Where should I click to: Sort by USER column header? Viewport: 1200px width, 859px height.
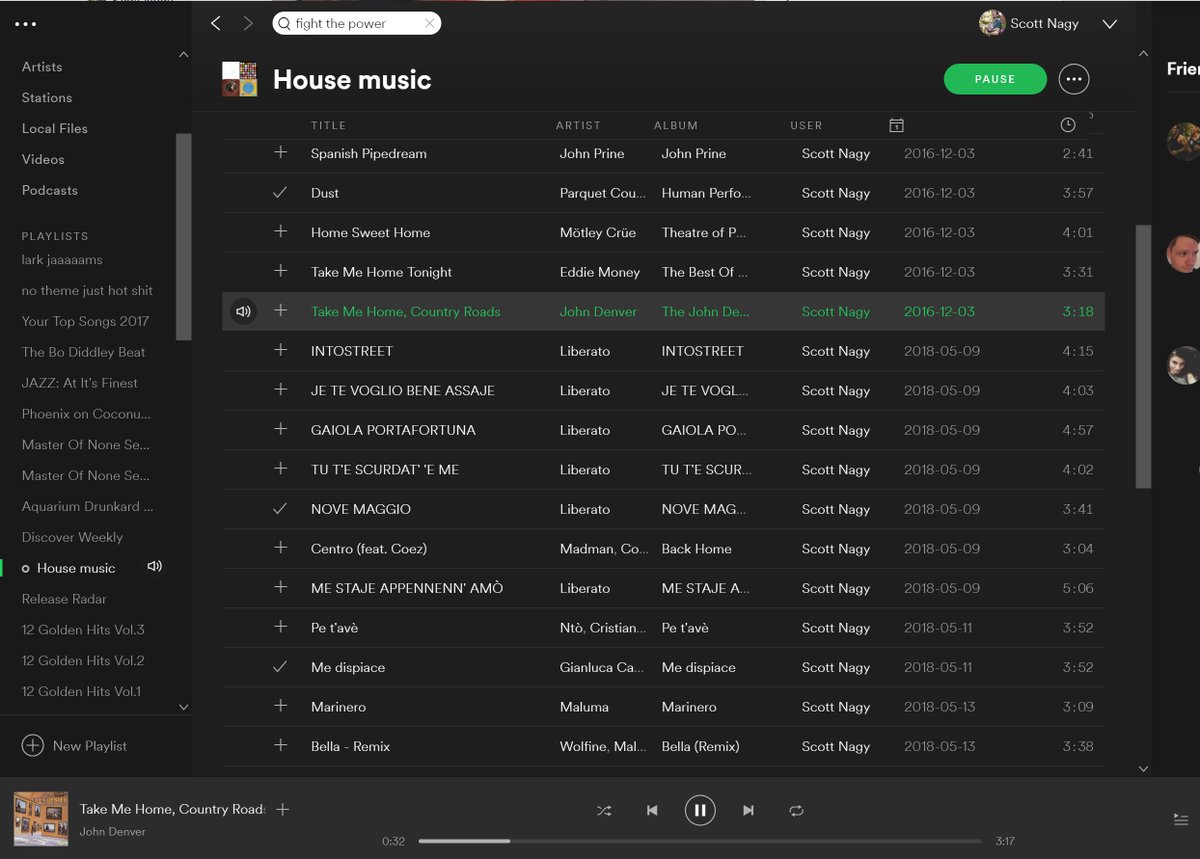point(806,125)
